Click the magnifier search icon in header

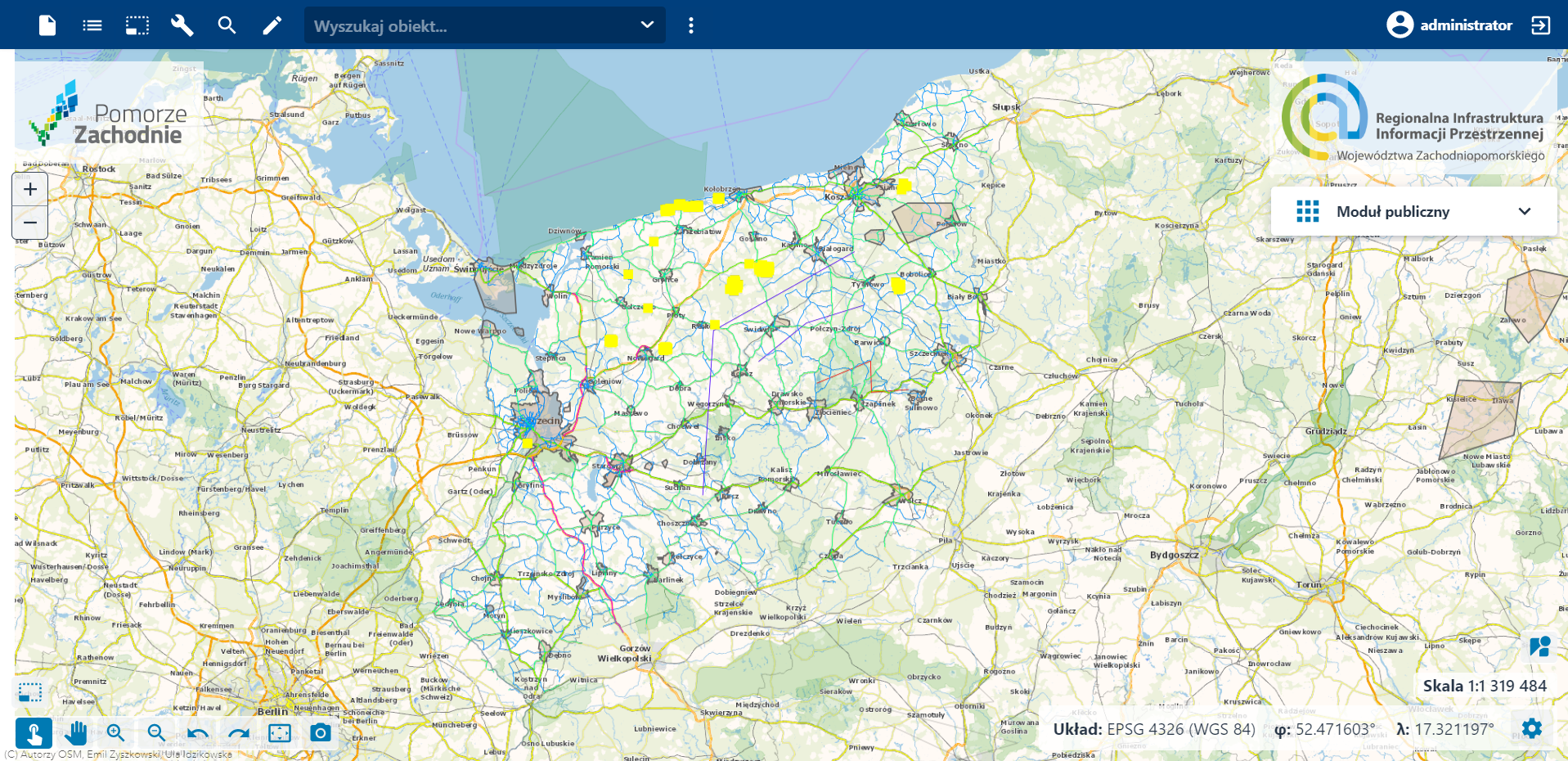tap(227, 25)
